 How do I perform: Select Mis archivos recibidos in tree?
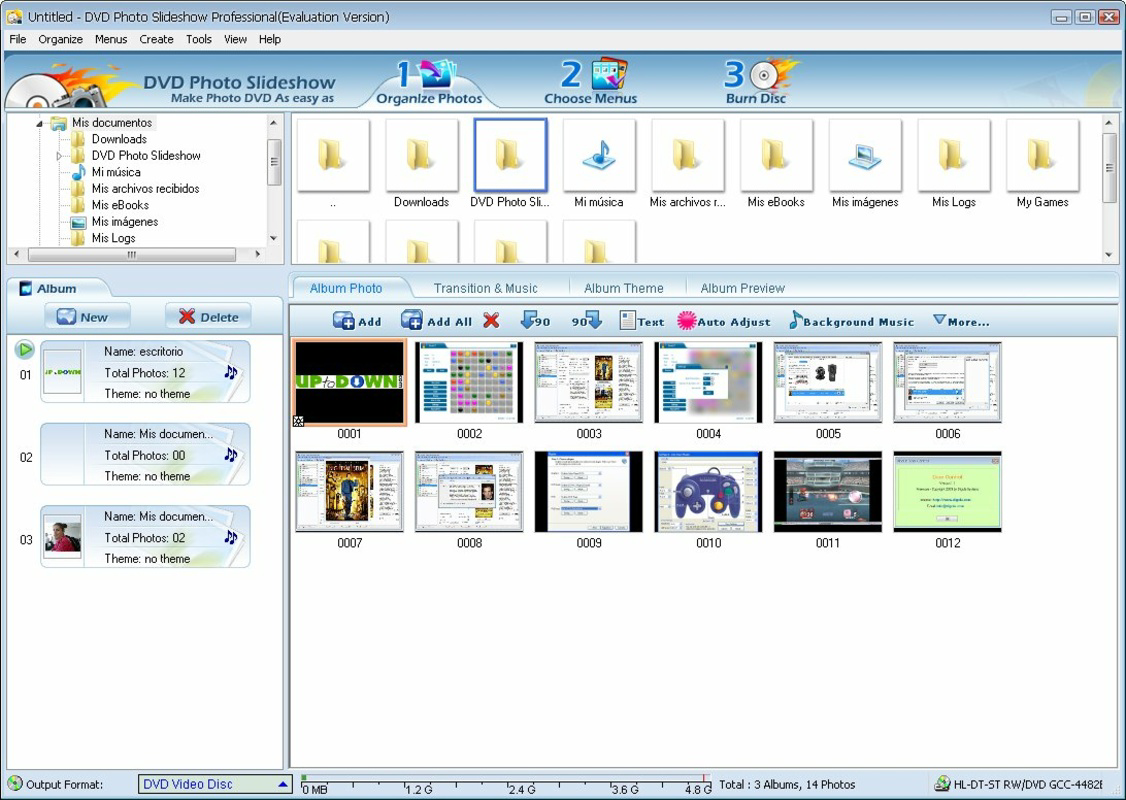pyautogui.click(x=145, y=189)
